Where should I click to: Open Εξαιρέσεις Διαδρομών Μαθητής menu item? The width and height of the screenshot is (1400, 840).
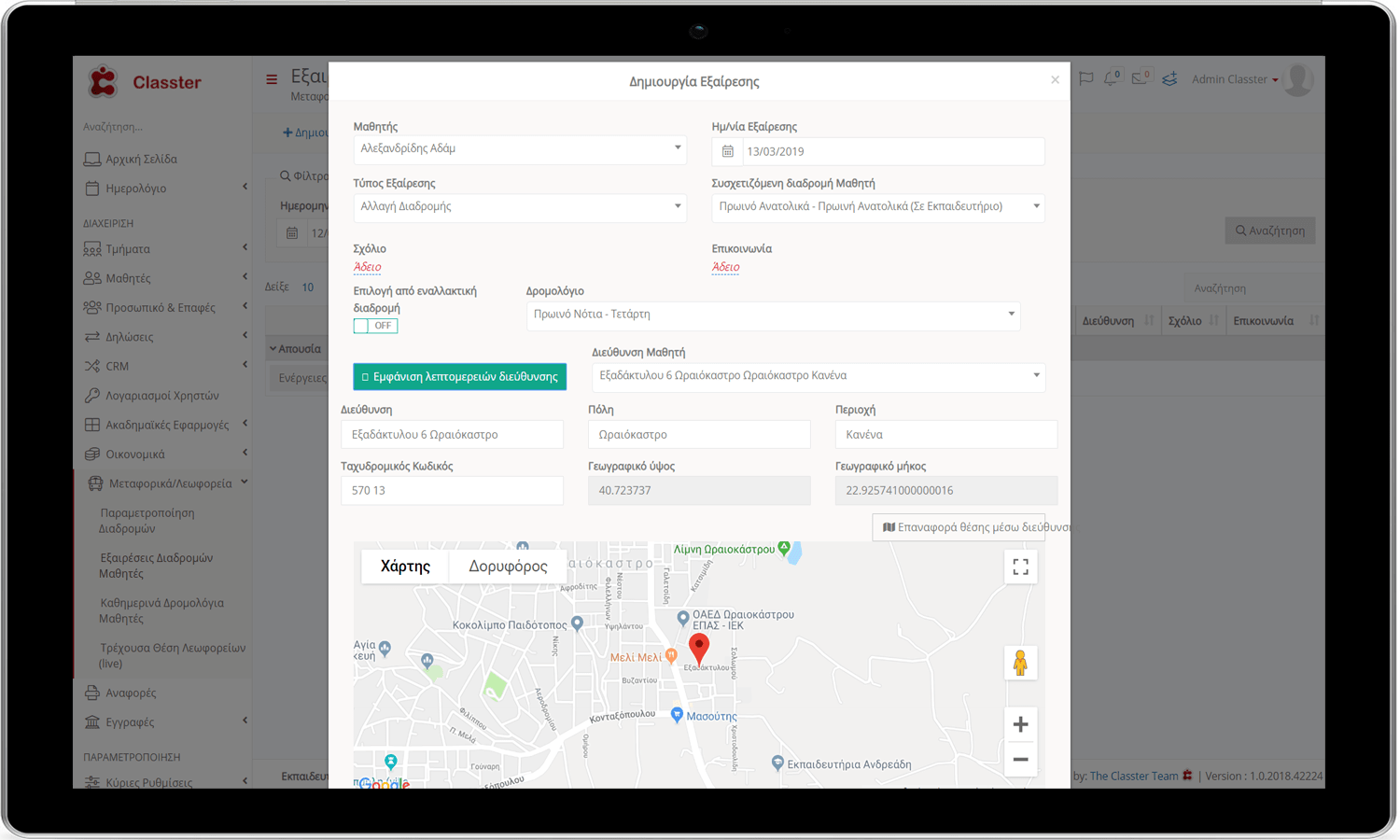pyautogui.click(x=156, y=566)
